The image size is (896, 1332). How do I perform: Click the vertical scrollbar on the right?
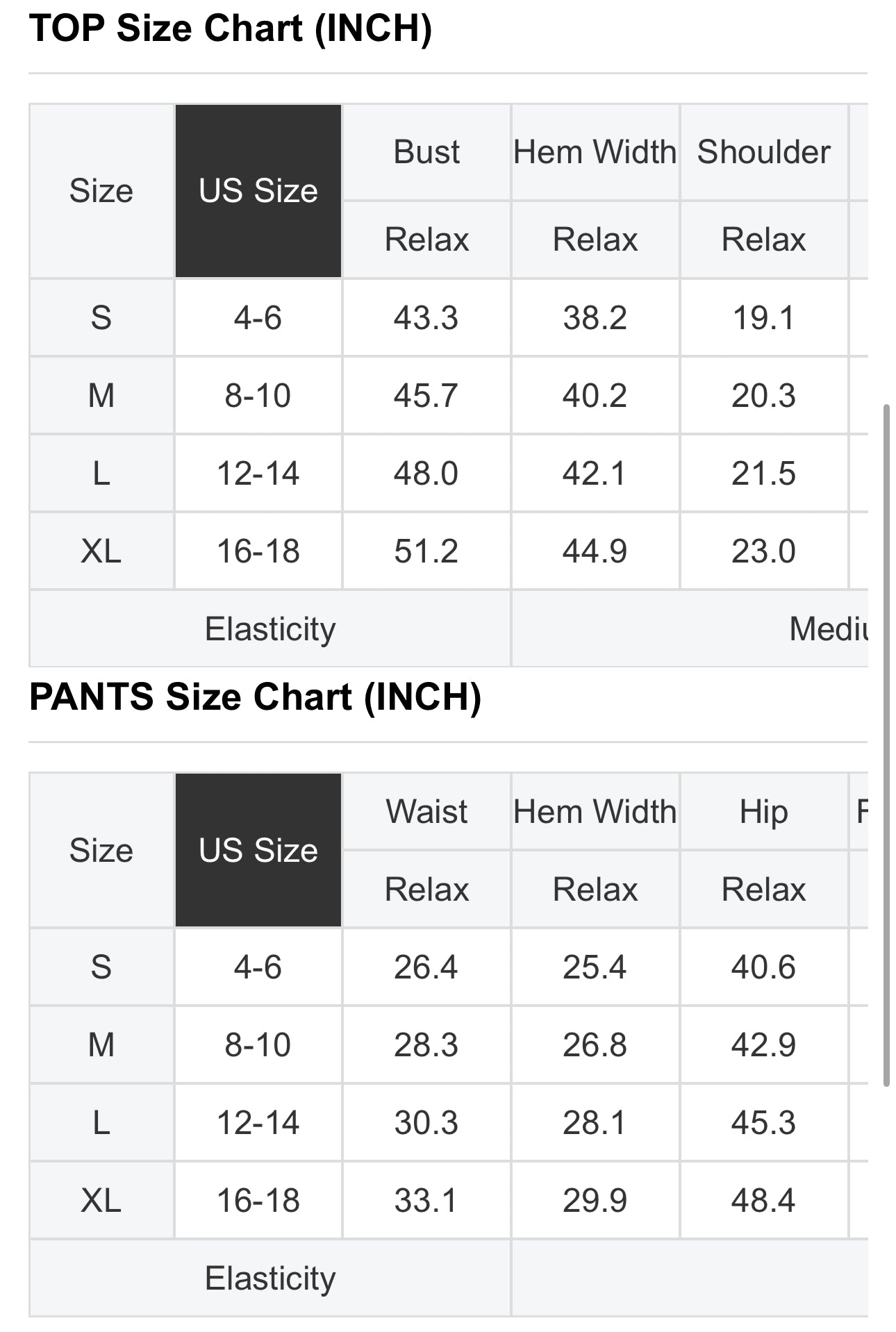[886, 744]
